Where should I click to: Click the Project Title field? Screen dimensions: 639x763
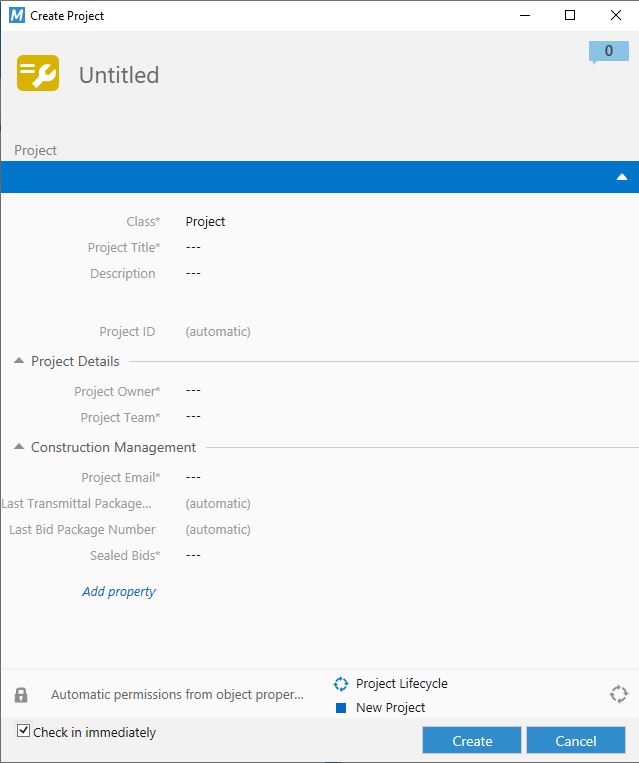point(193,247)
